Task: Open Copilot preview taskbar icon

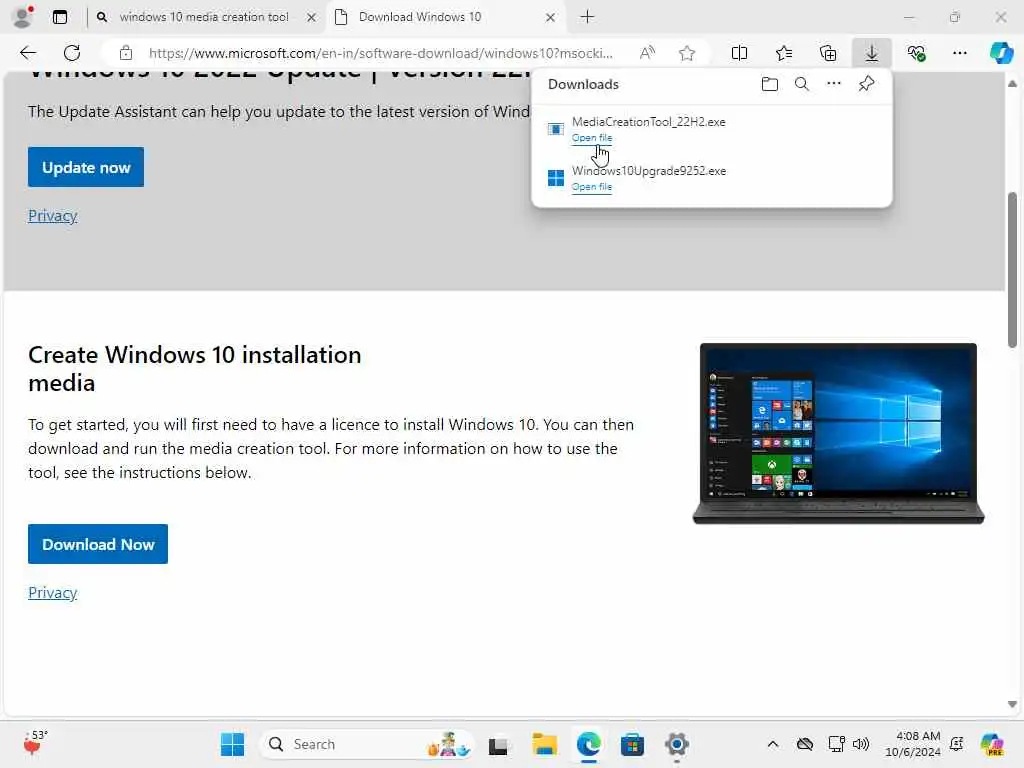Action: 992,744
